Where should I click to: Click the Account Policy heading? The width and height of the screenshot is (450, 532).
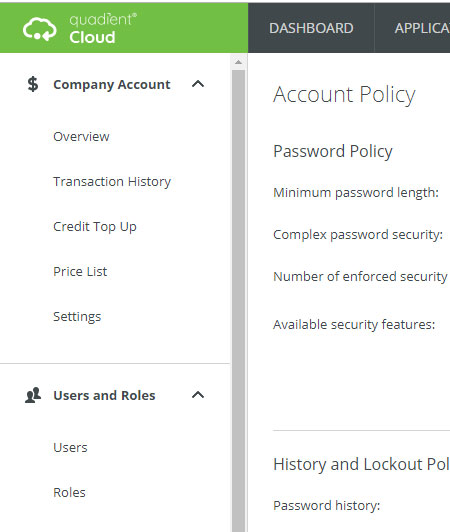344,95
